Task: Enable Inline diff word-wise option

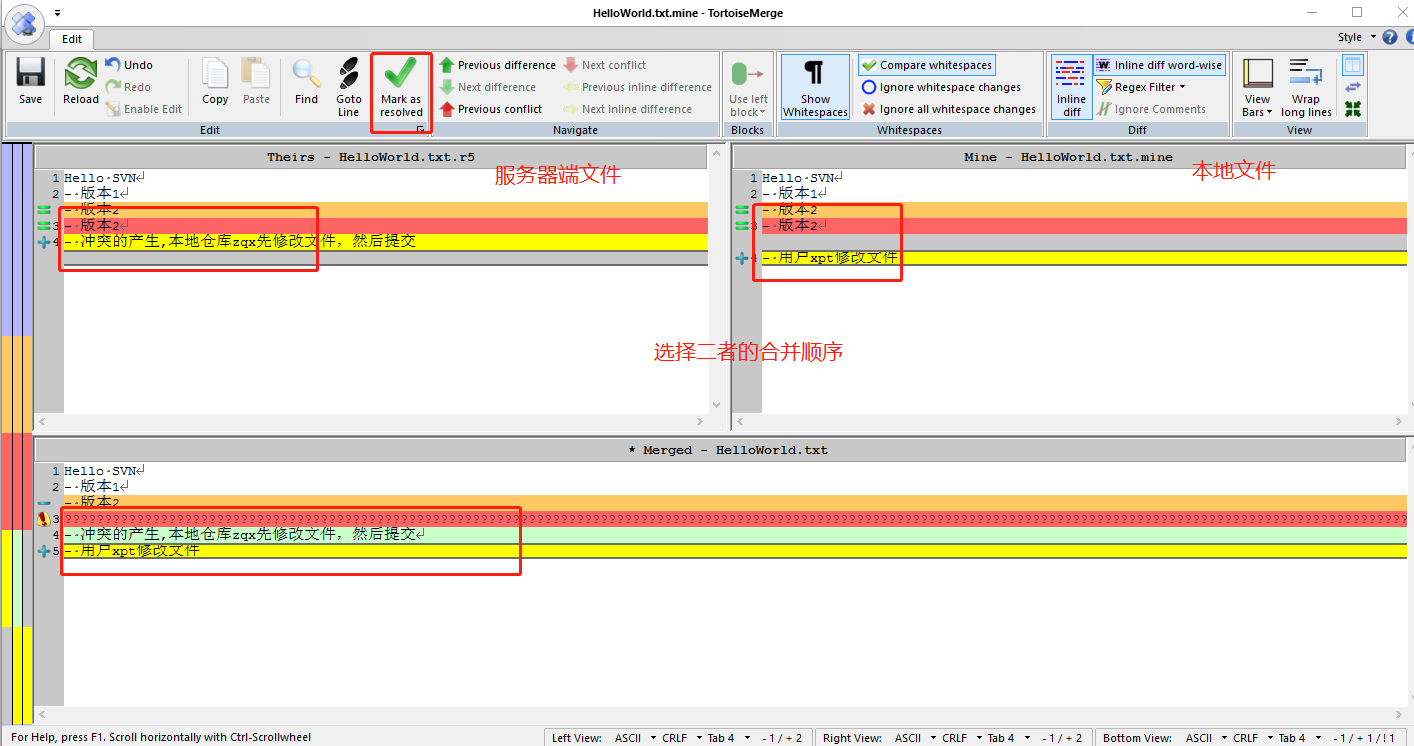Action: pos(1159,65)
